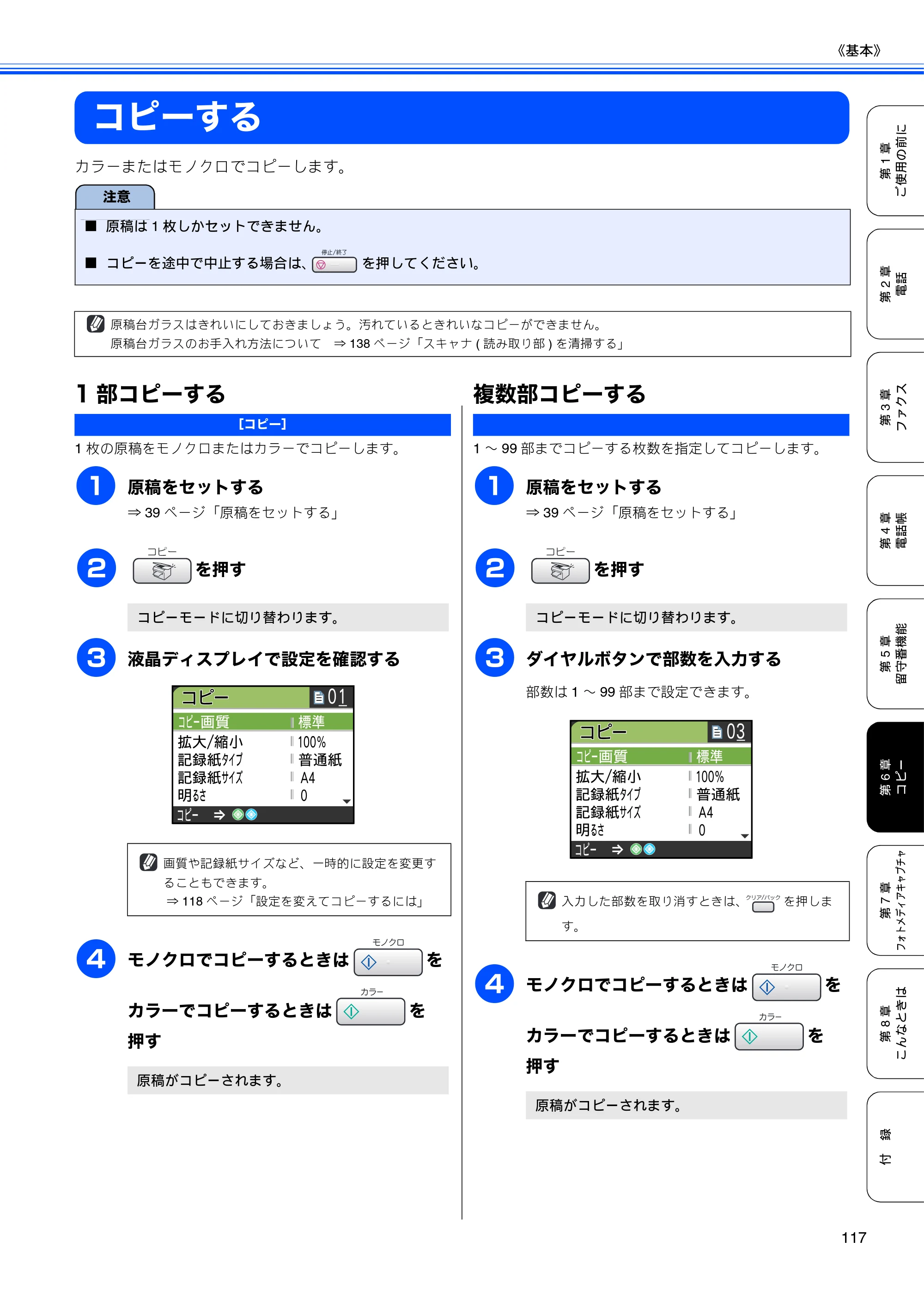The image size is (924, 1308).
Task: Click the モノクロ start button in left column
Action: (x=388, y=962)
